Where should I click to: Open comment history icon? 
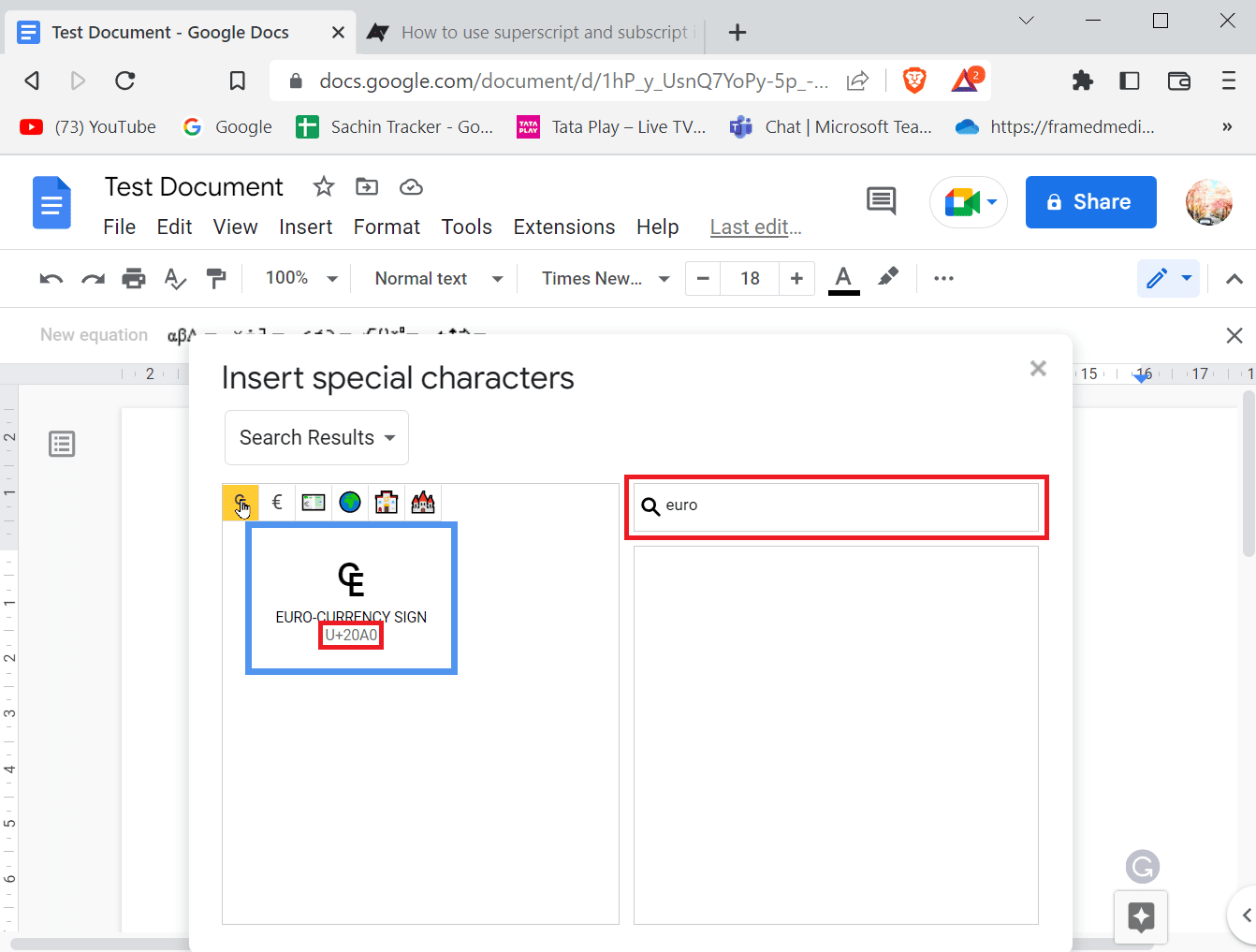(x=881, y=200)
